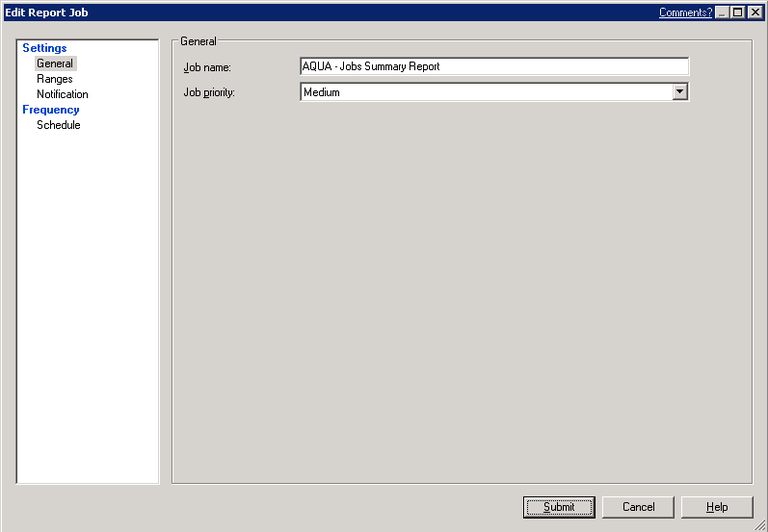This screenshot has height=532, width=768.
Task: Expand the Job priority dropdown arrow
Action: [680, 92]
